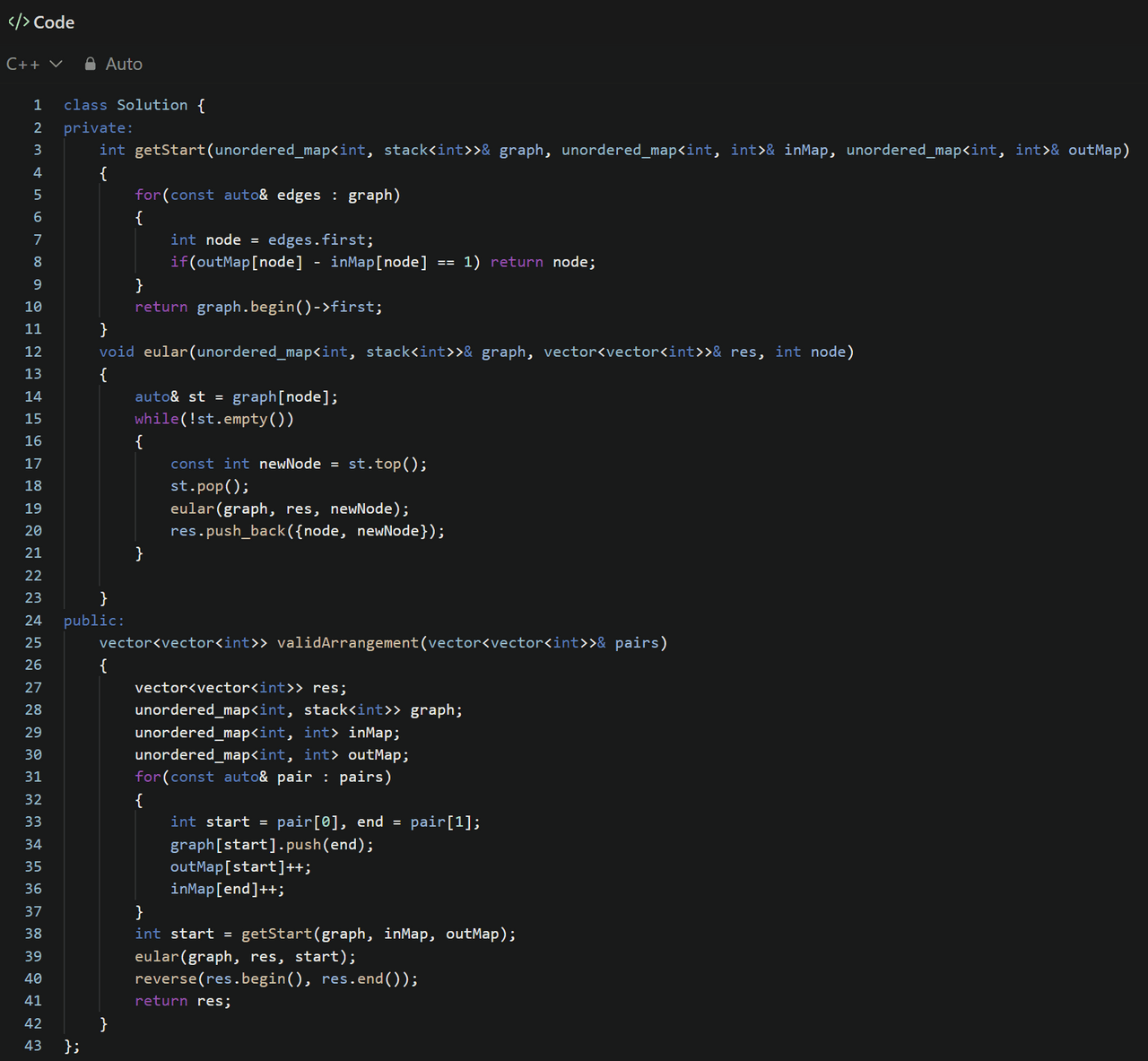Click line number 1 in the gutter
1148x1061 pixels.
click(x=37, y=105)
